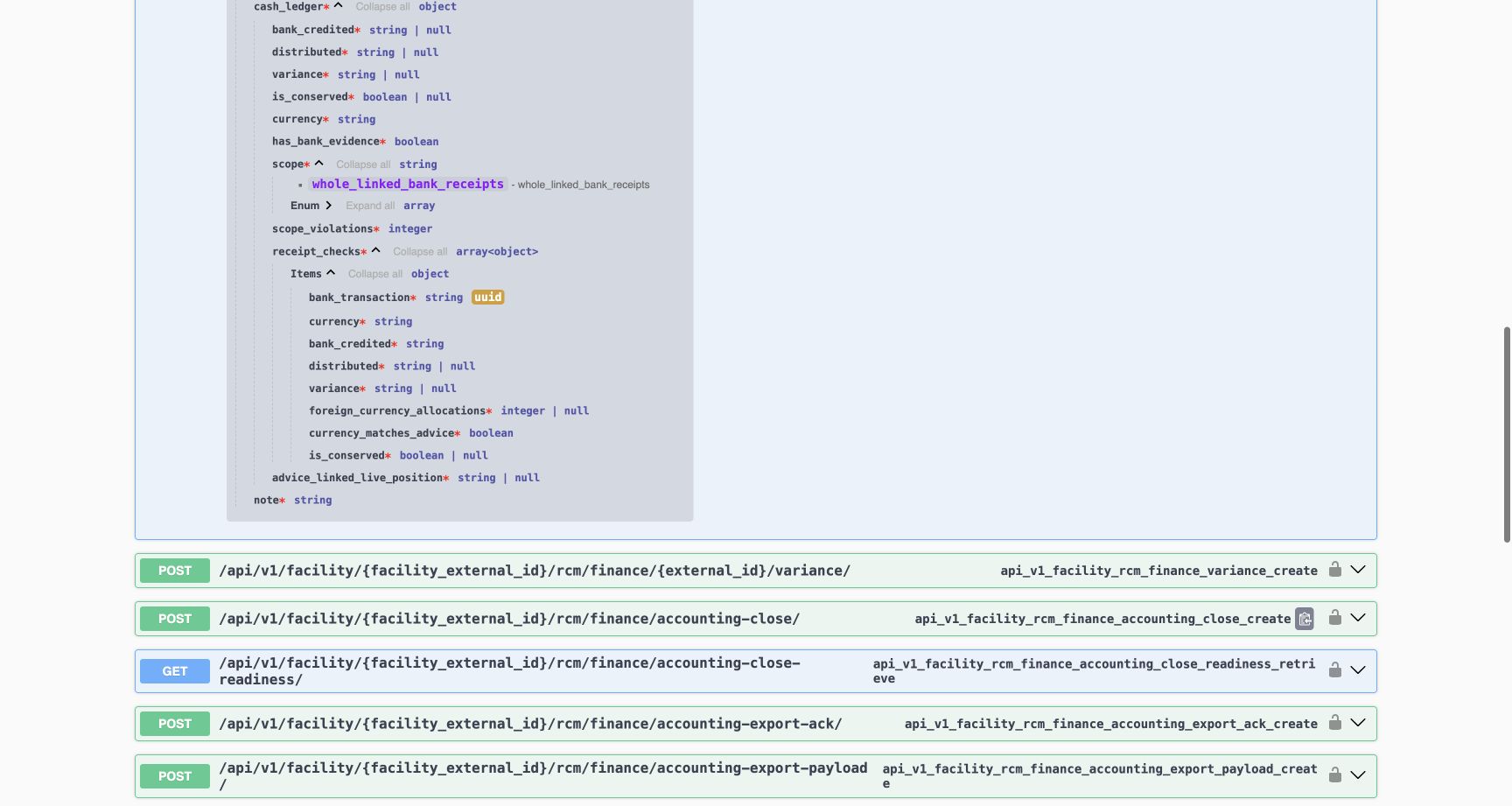Open the accounting-export-ack/ path
The image size is (1512, 806).
[x=530, y=724]
